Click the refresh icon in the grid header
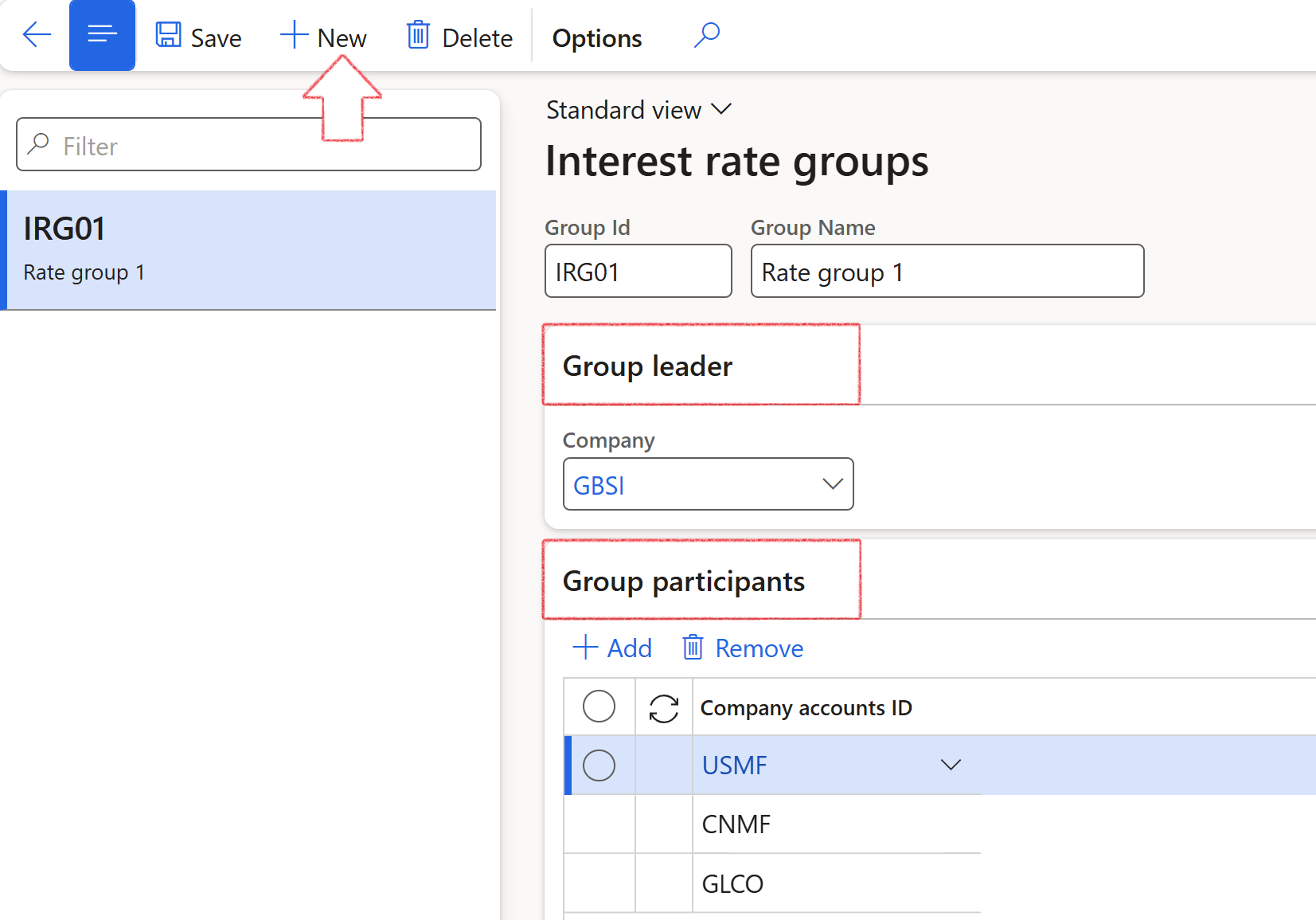1316x920 pixels. coord(664,707)
